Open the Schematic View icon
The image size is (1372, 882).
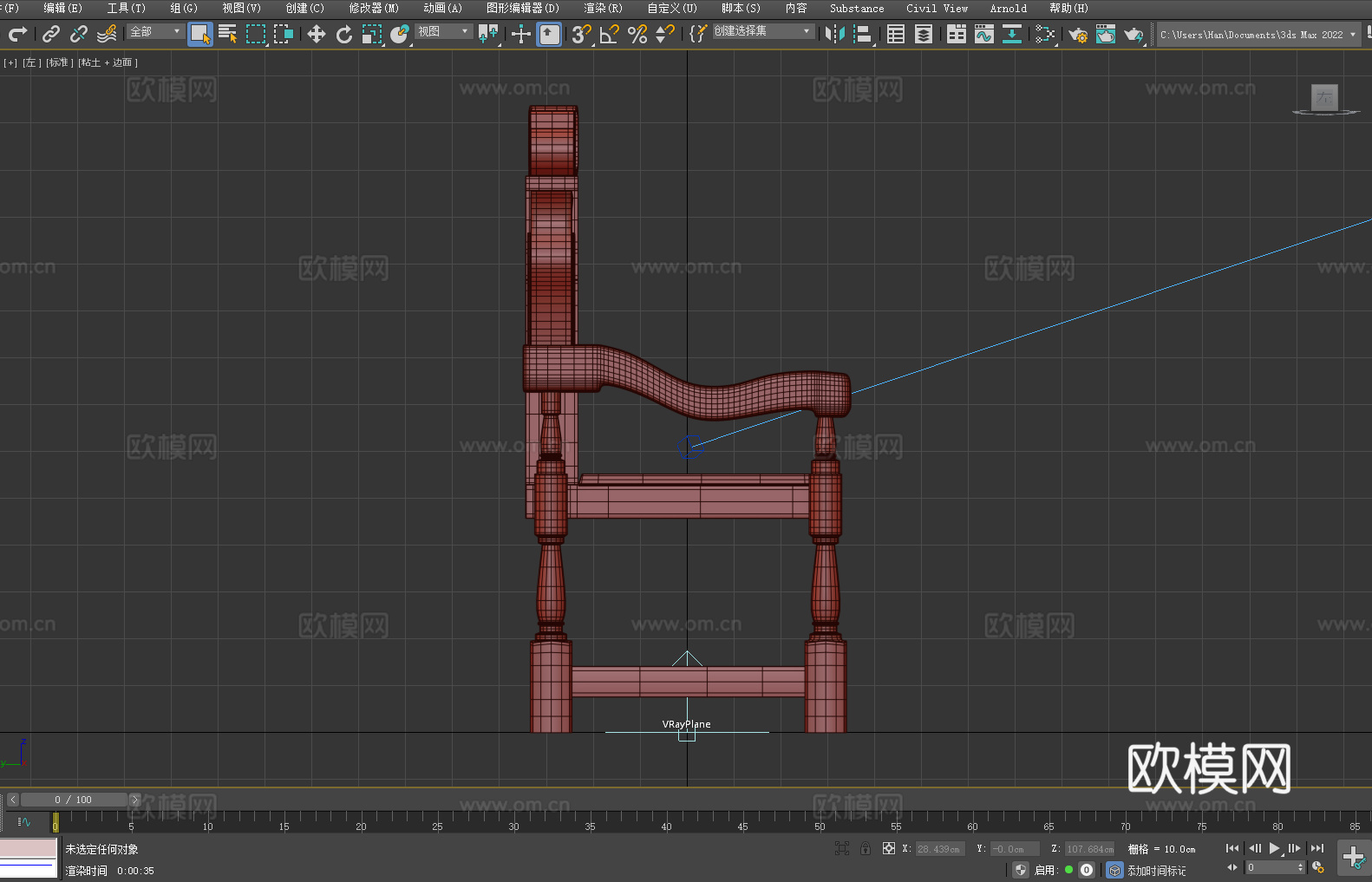coord(1012,34)
